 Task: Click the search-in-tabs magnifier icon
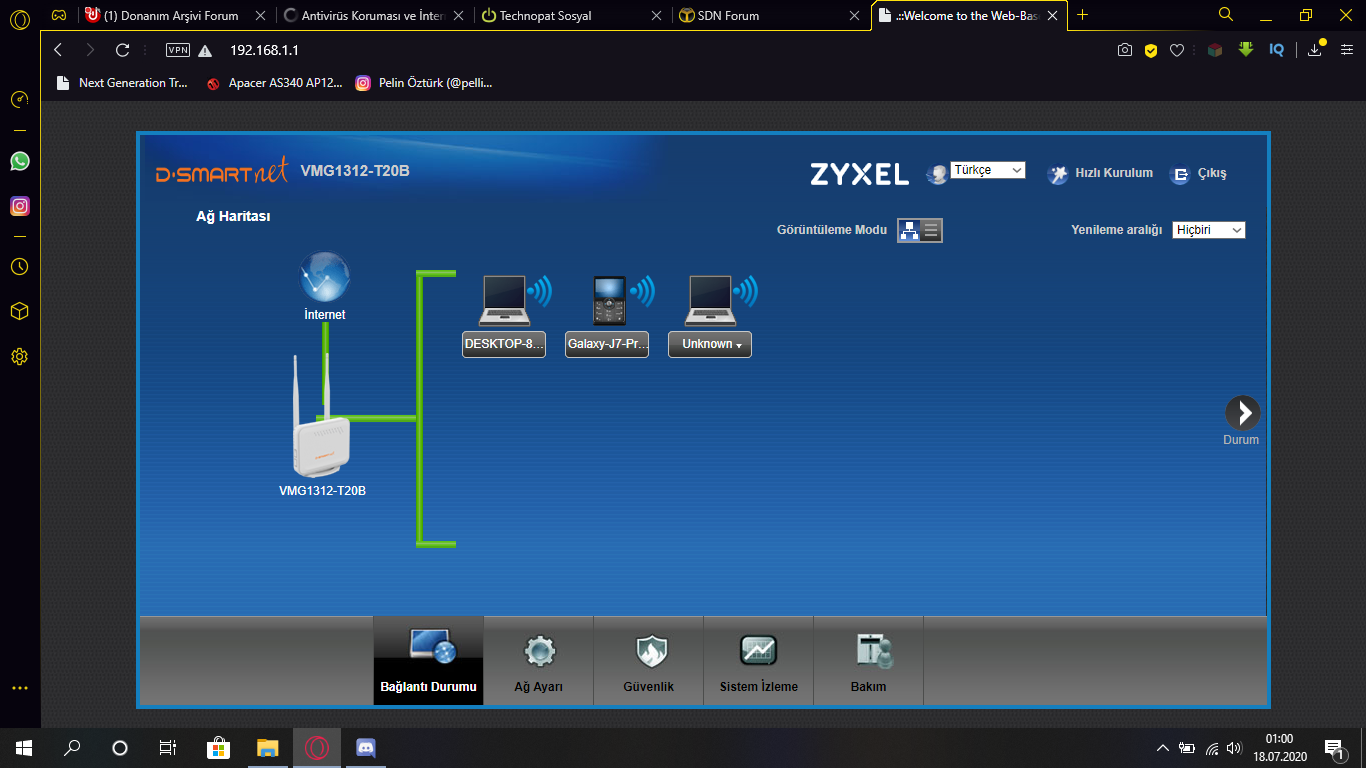[x=1226, y=15]
